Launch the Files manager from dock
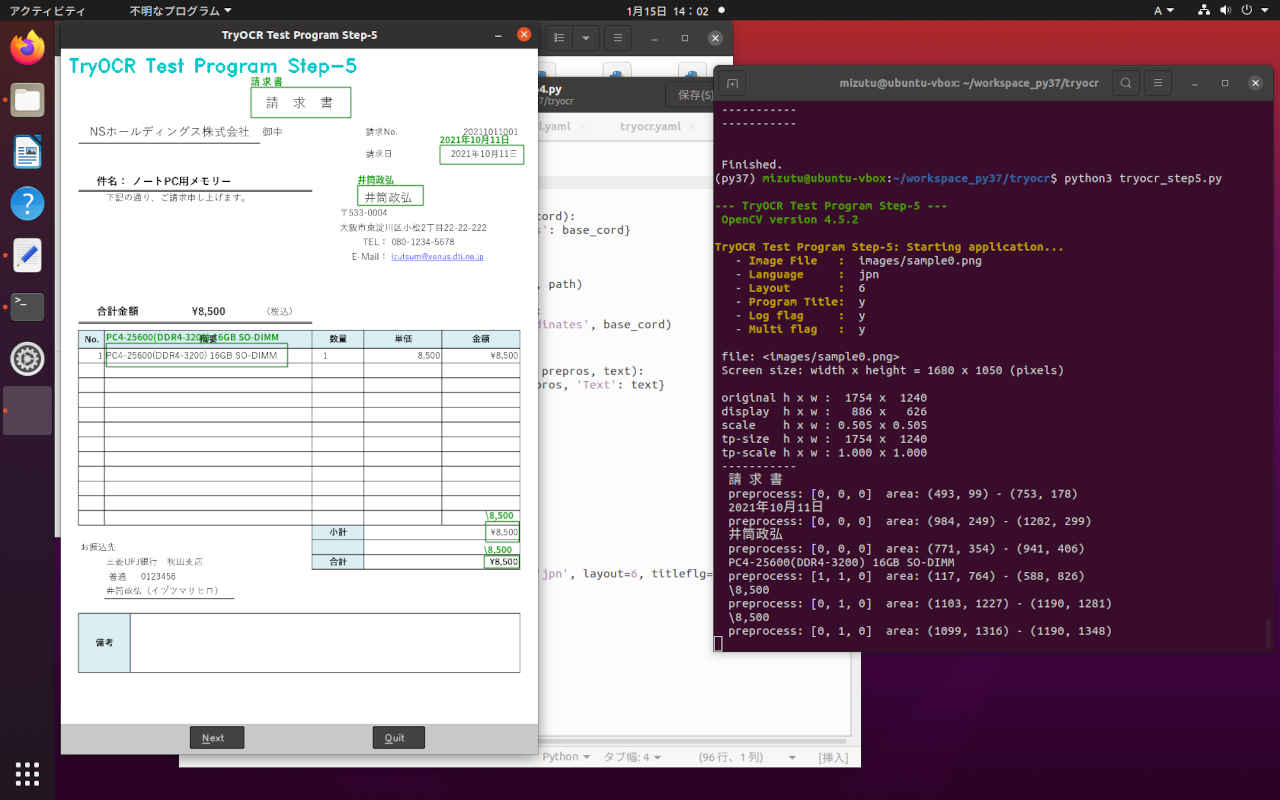This screenshot has width=1280, height=800. (x=27, y=100)
